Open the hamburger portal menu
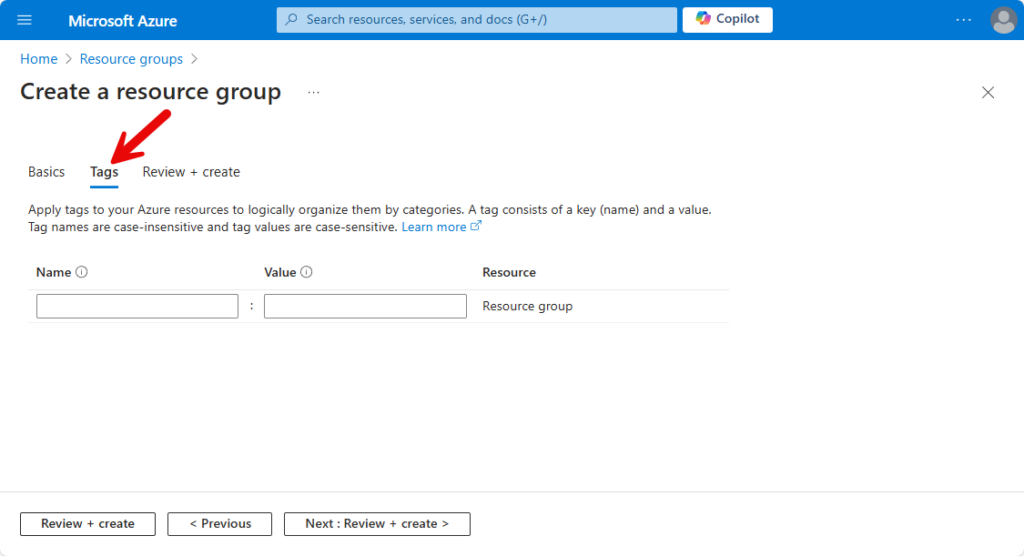This screenshot has width=1024, height=556. 24,20
